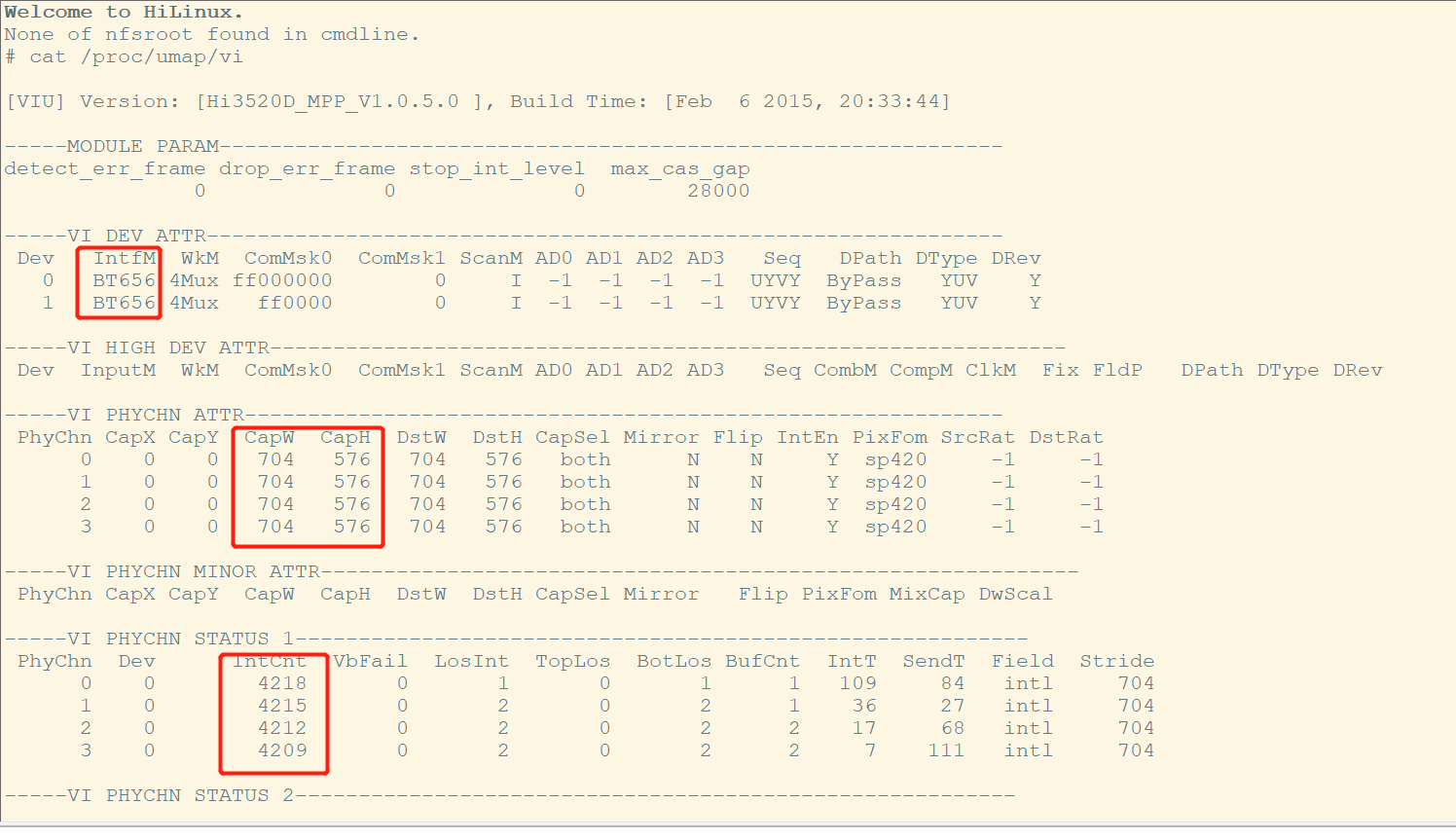Click the 'MODULE PARAM' section header
The width and height of the screenshot is (1456, 840).
click(x=143, y=146)
